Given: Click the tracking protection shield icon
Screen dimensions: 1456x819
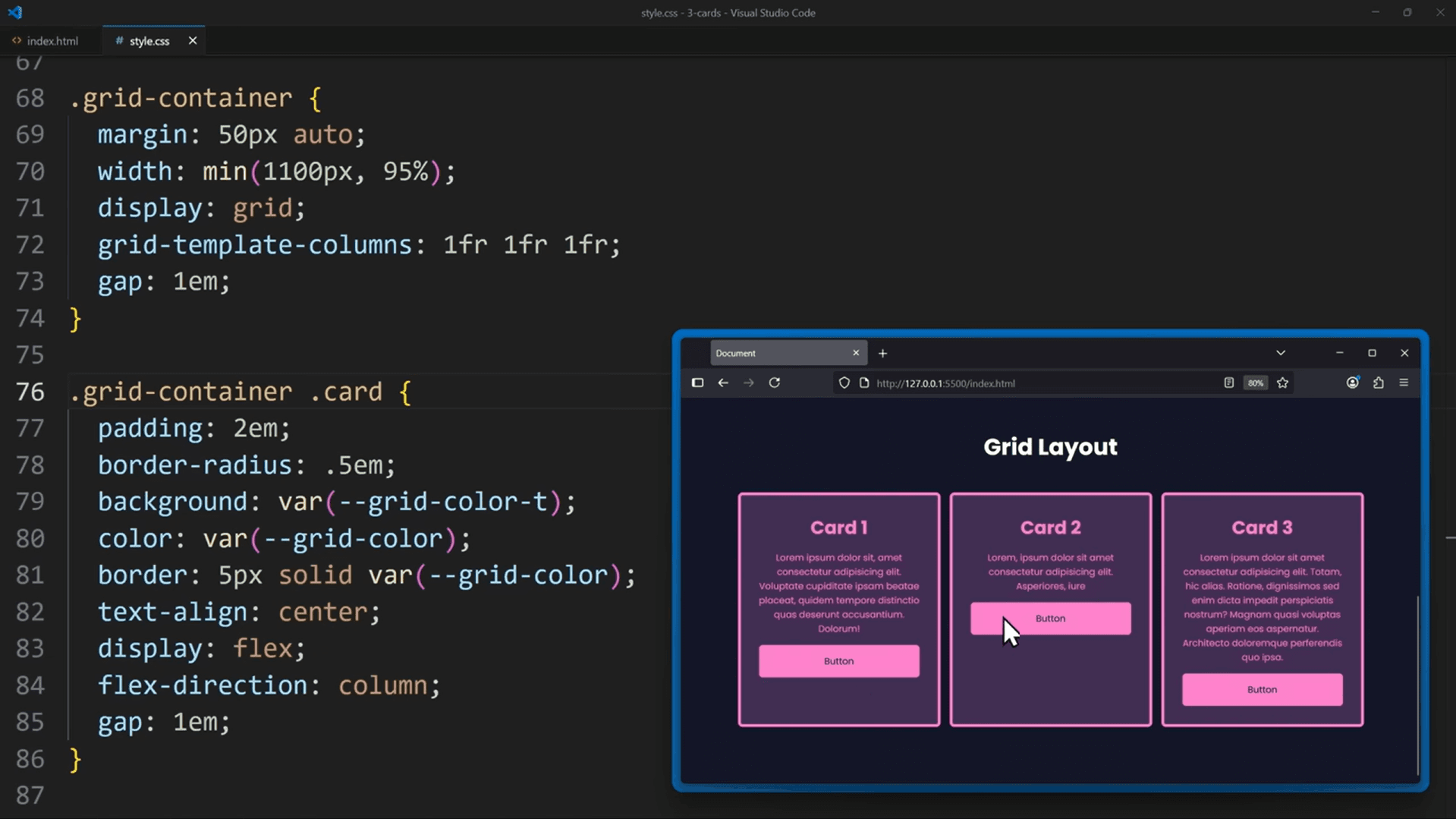Looking at the screenshot, I should point(844,383).
